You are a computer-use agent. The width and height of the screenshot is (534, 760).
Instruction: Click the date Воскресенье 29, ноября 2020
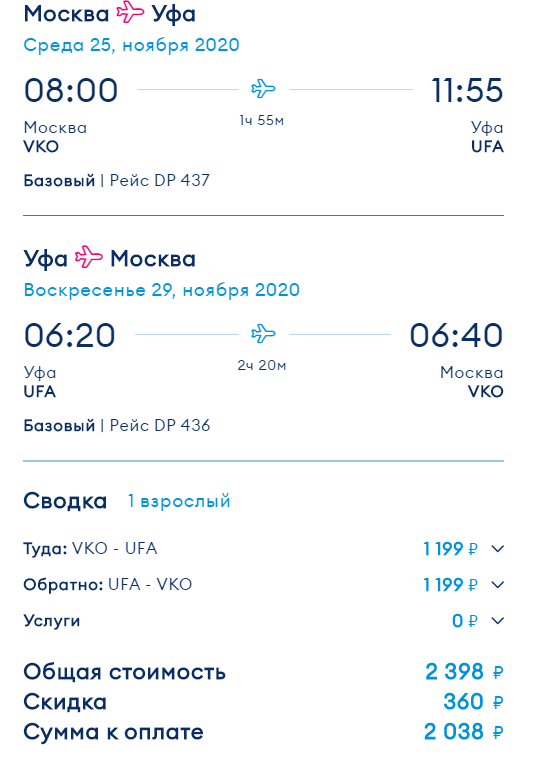click(x=162, y=290)
